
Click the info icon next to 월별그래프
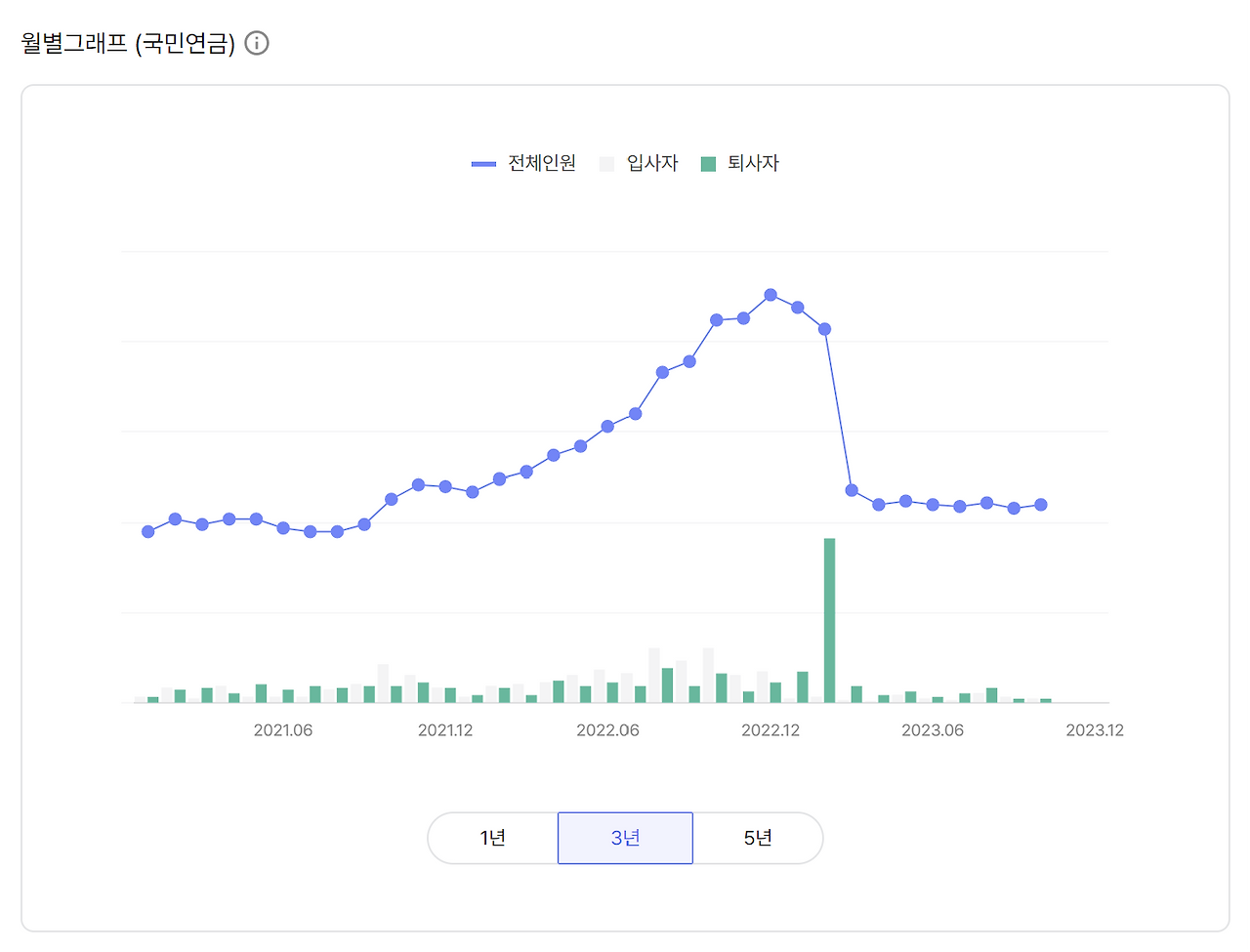pos(257,42)
